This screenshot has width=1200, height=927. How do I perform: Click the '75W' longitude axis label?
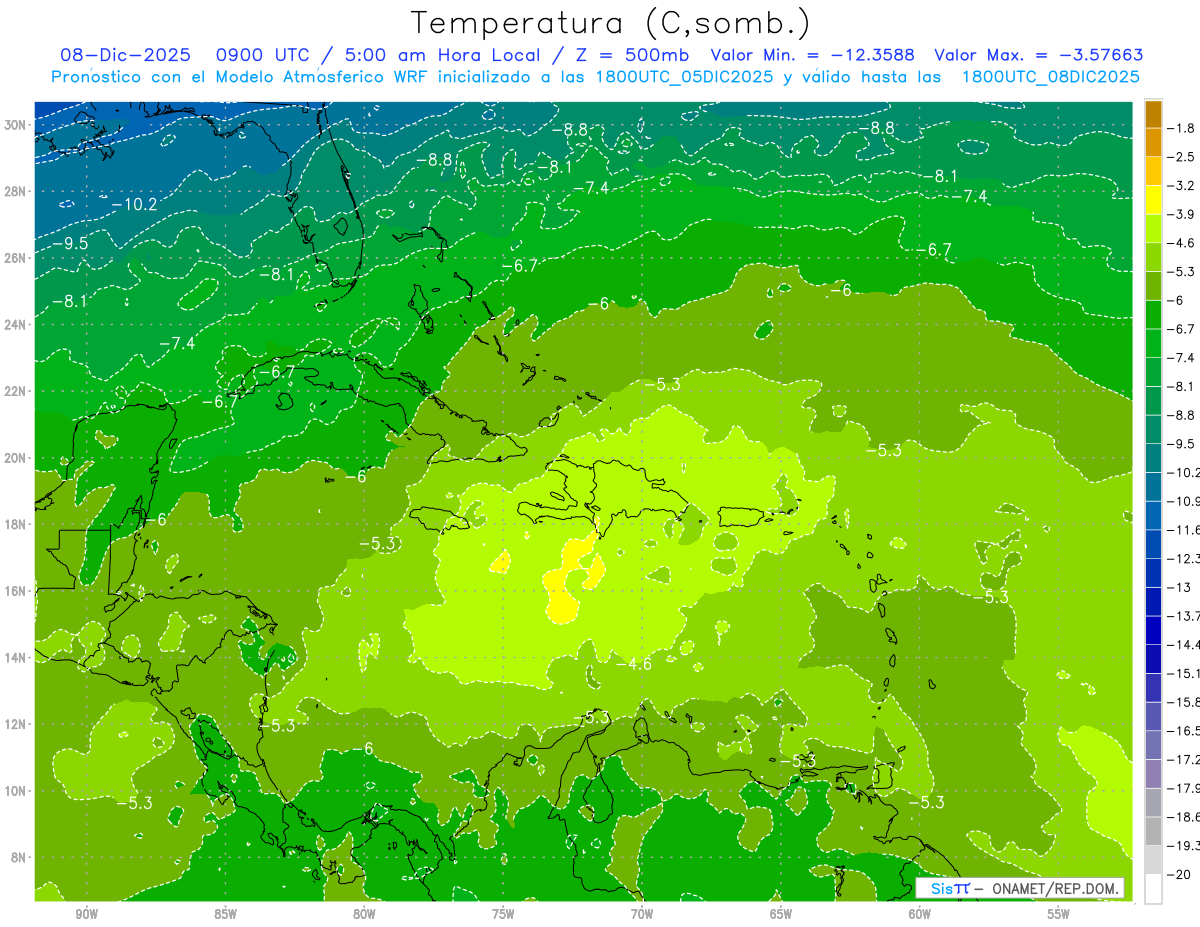click(x=503, y=914)
